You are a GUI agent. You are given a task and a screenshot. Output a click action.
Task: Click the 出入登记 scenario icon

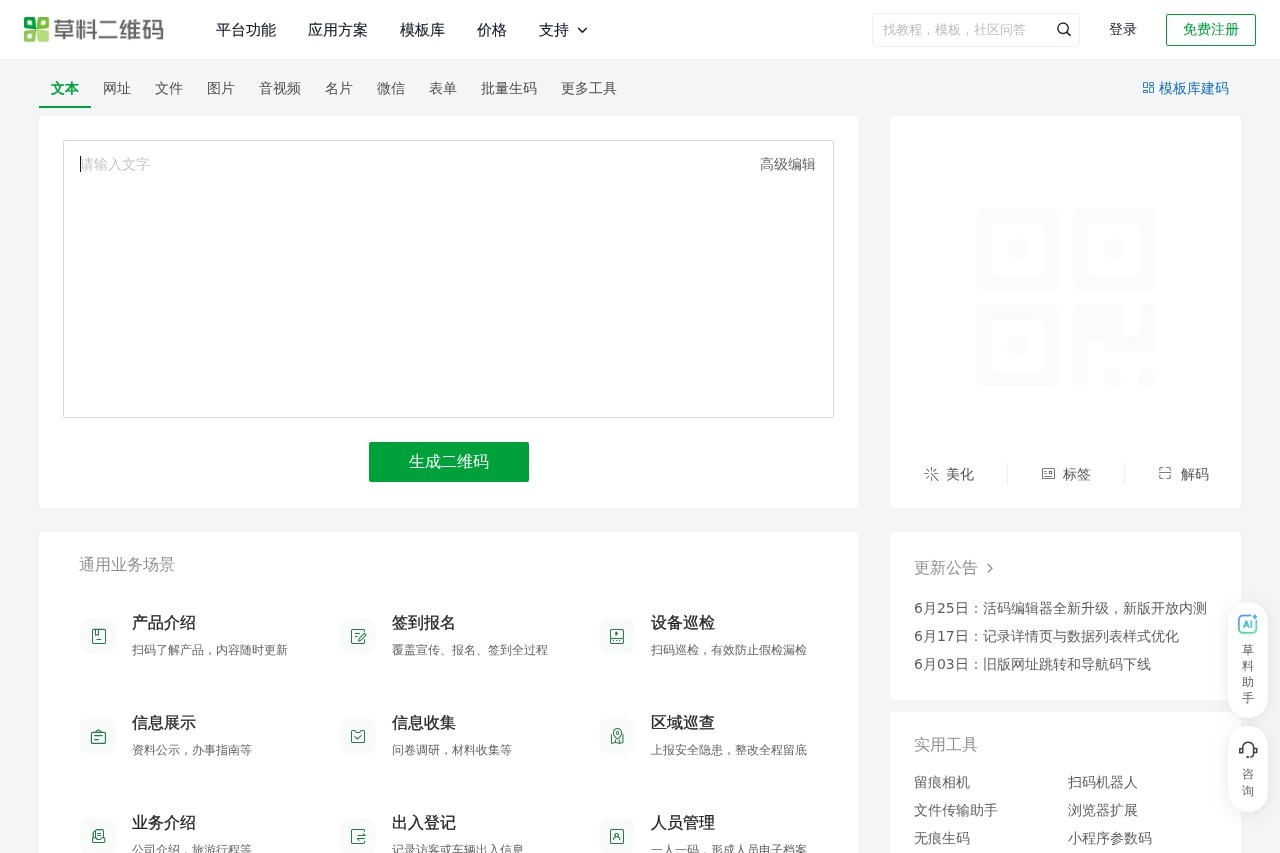[358, 836]
